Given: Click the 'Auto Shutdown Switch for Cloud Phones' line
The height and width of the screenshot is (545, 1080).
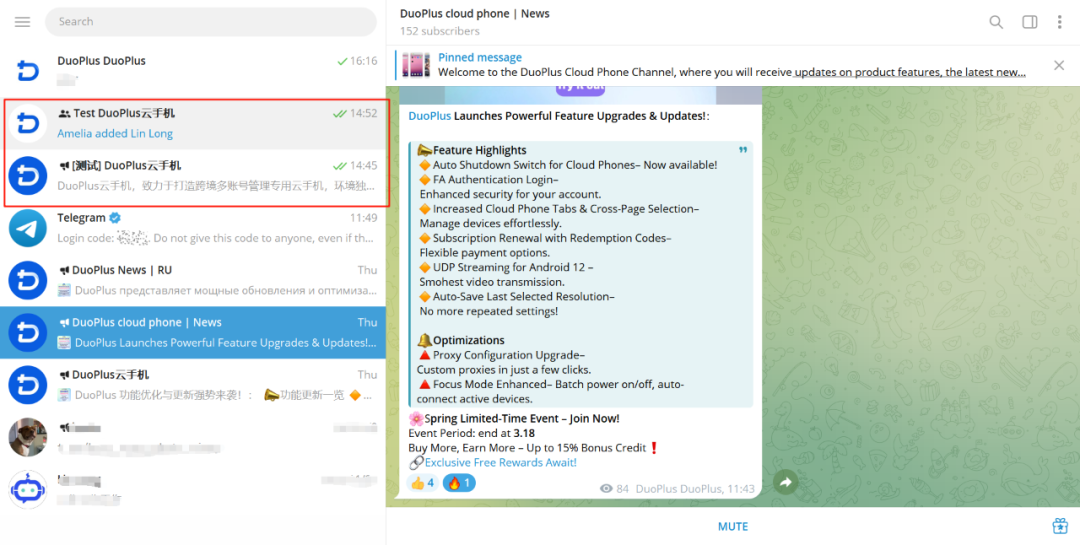Looking at the screenshot, I should (568, 165).
